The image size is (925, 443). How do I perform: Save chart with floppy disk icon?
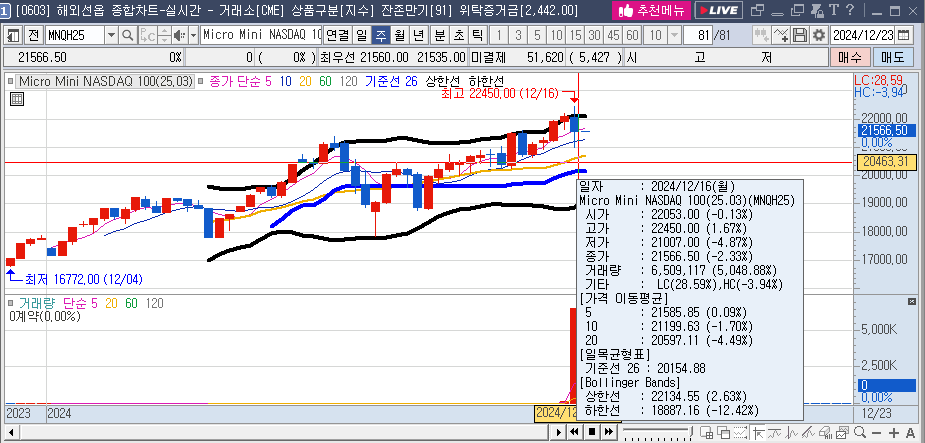(x=800, y=35)
